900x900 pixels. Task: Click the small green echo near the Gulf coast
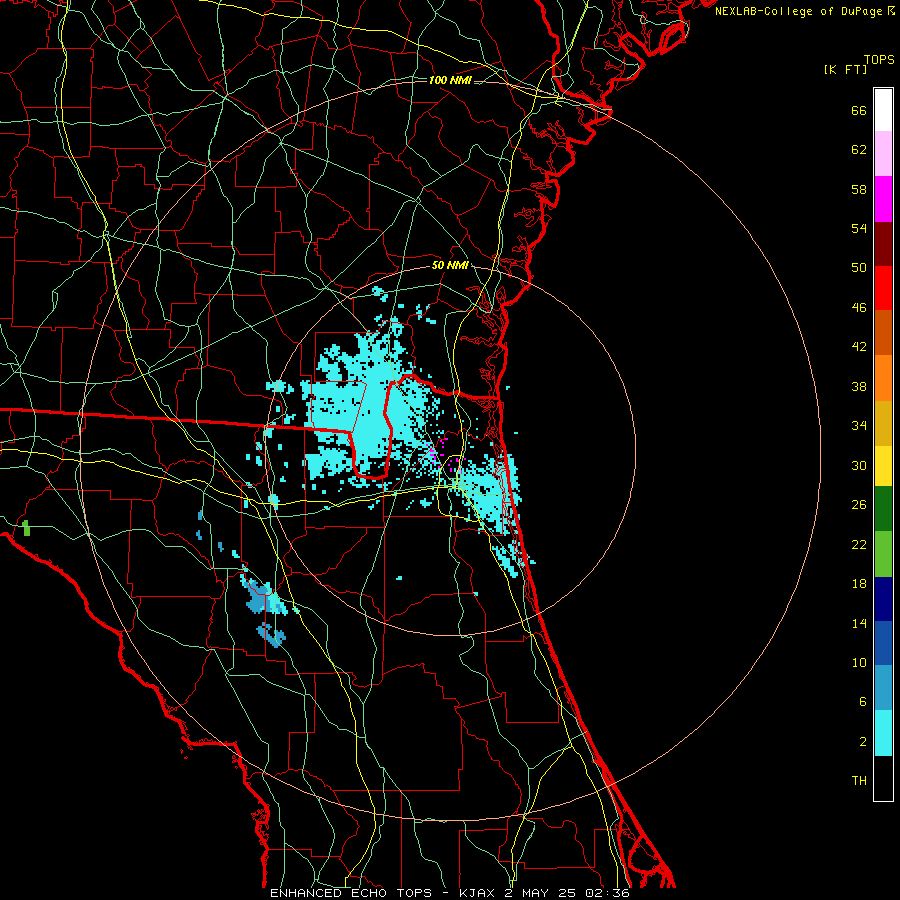point(26,528)
